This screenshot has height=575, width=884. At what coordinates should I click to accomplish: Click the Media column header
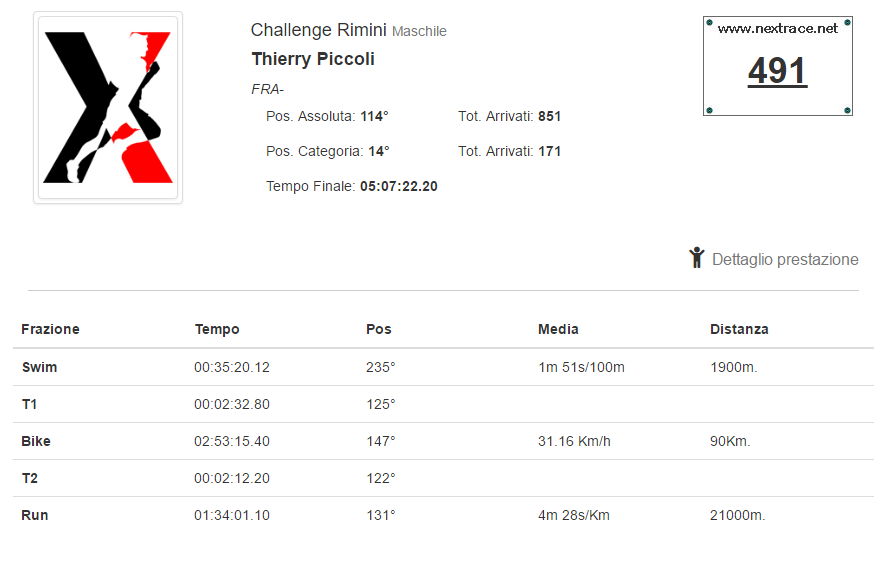558,329
